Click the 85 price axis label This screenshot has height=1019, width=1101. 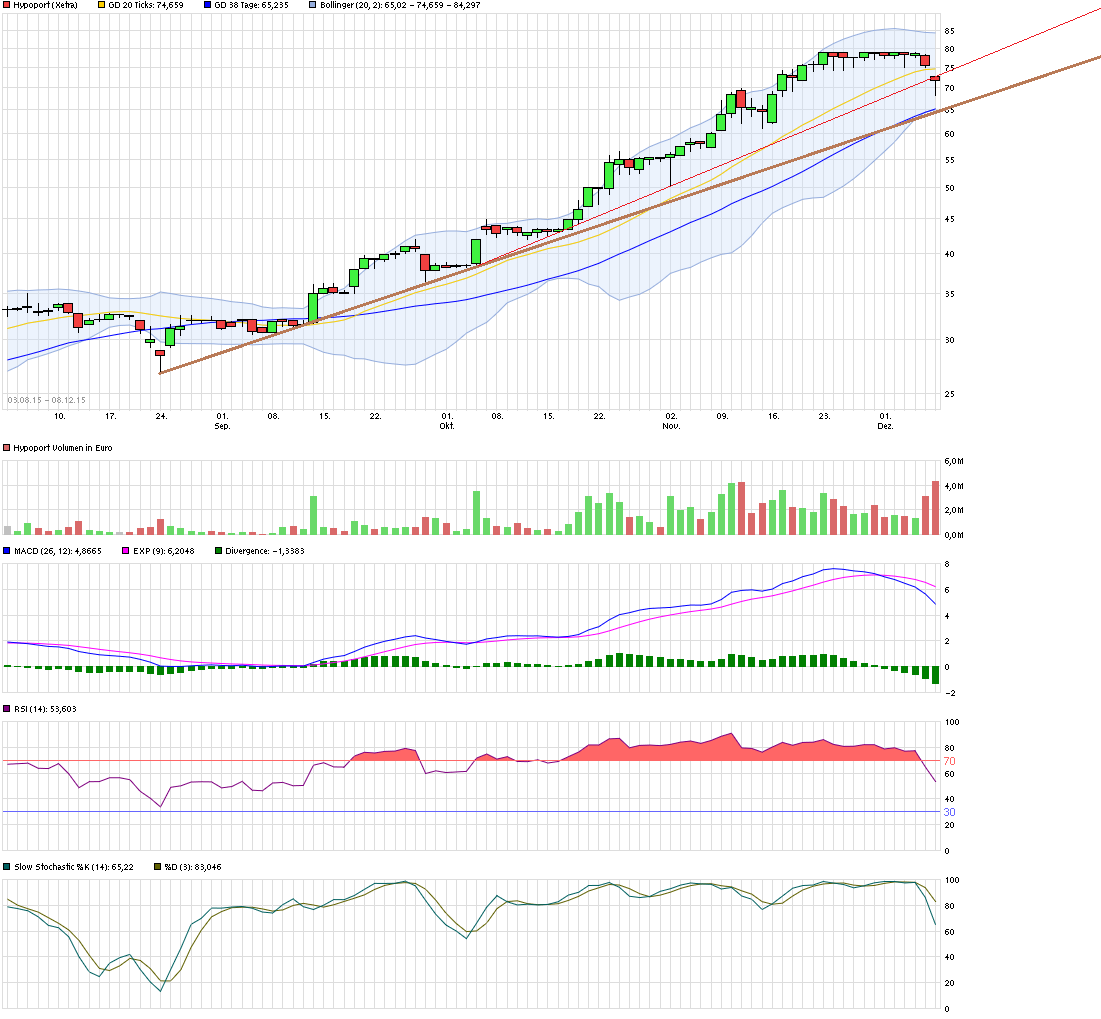pos(949,31)
